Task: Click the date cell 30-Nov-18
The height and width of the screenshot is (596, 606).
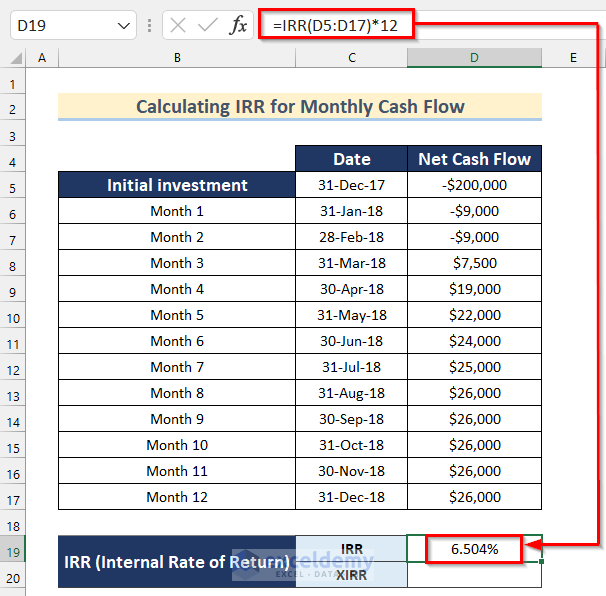Action: click(x=351, y=471)
